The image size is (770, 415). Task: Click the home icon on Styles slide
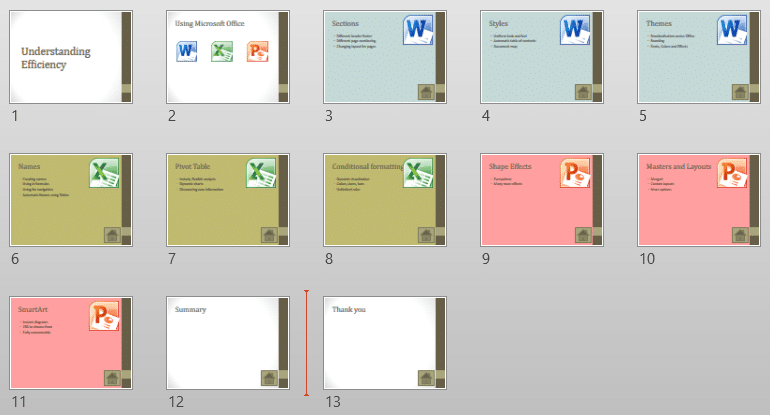tap(583, 93)
